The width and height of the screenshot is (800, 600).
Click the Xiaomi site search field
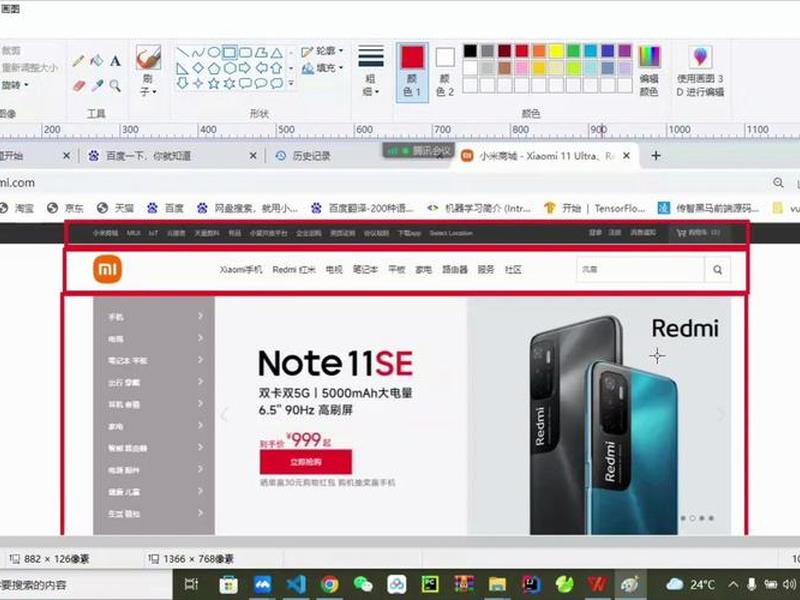point(640,269)
